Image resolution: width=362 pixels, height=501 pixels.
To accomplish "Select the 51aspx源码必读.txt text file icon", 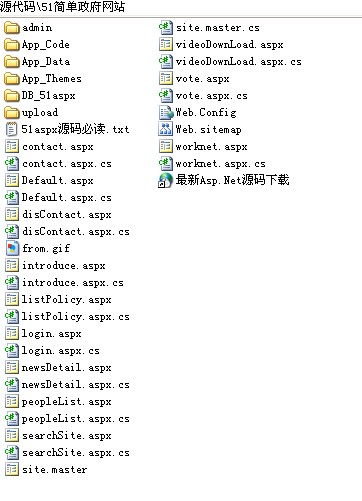I will pyautogui.click(x=12, y=130).
